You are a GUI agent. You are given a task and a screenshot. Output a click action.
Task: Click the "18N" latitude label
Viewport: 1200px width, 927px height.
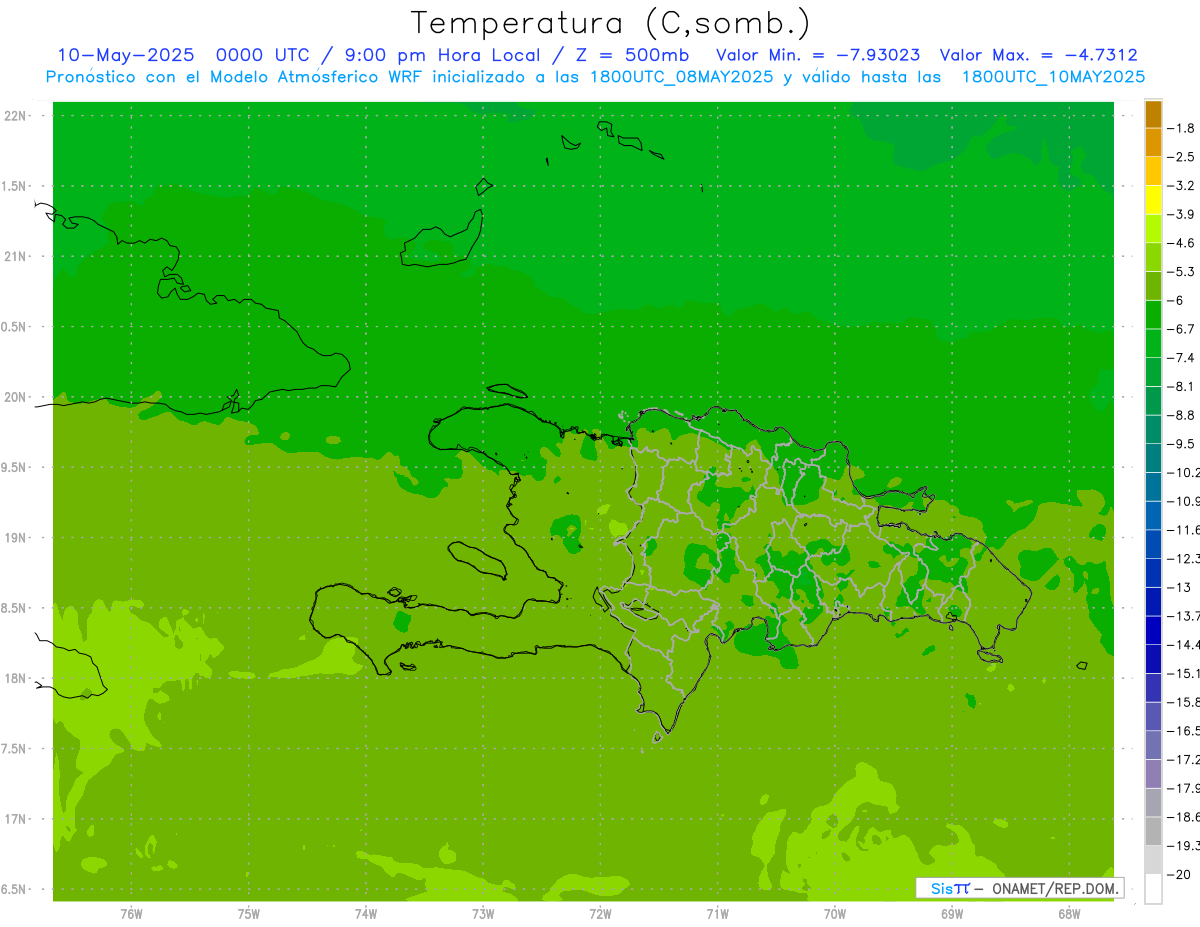click(x=16, y=678)
